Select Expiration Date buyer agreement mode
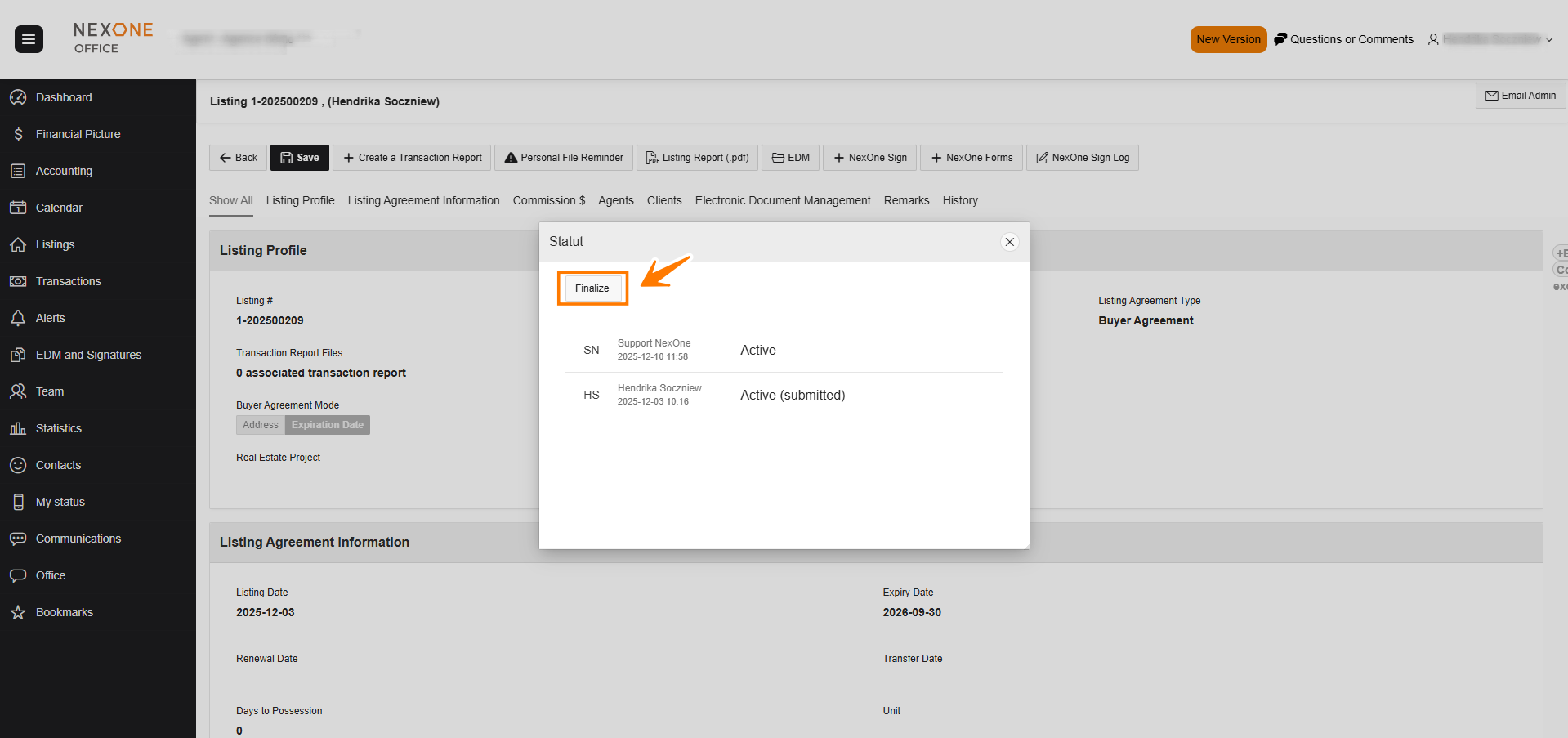 (328, 425)
